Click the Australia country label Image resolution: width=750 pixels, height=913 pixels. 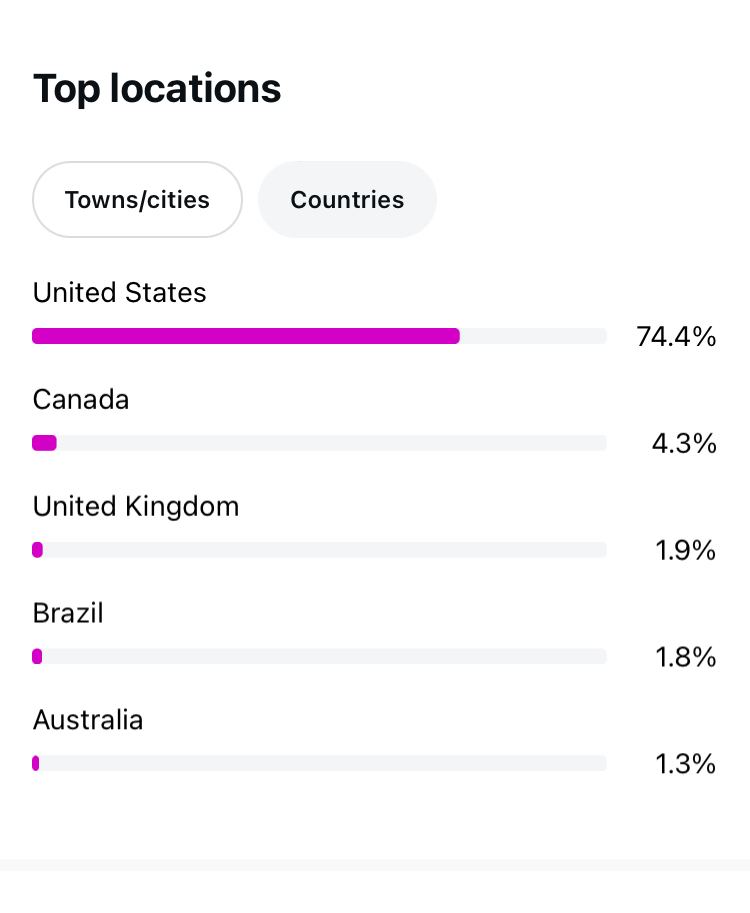point(88,720)
